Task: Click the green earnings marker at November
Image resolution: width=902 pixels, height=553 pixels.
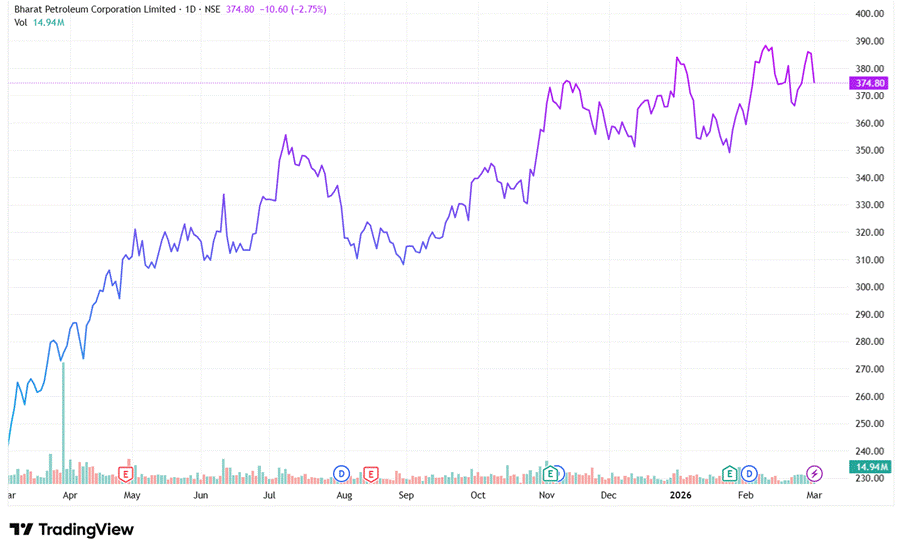Action: click(547, 473)
